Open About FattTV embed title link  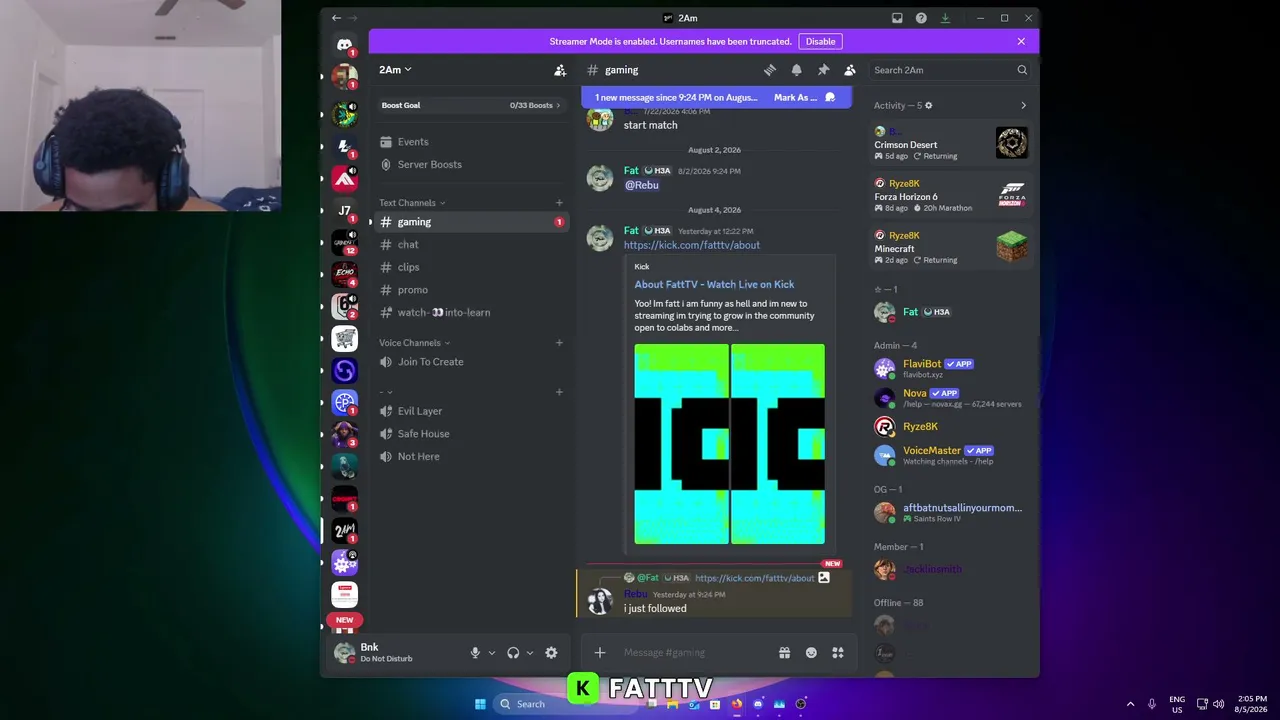714,284
